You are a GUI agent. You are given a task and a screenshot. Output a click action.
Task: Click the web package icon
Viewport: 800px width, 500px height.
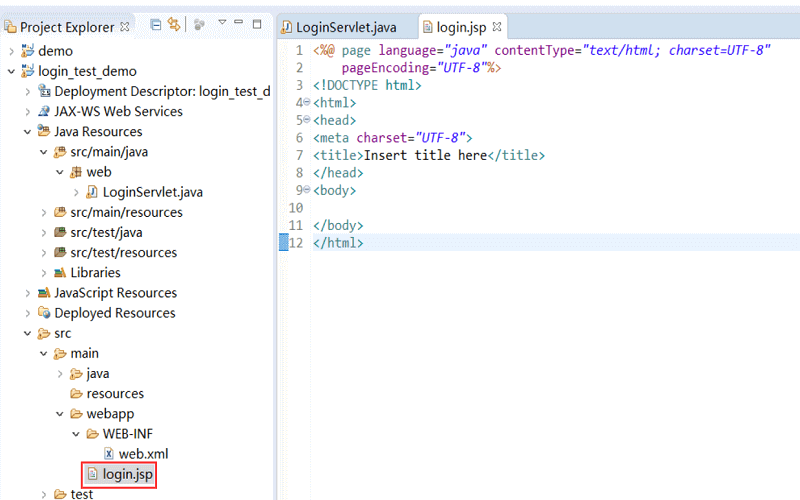(76, 172)
